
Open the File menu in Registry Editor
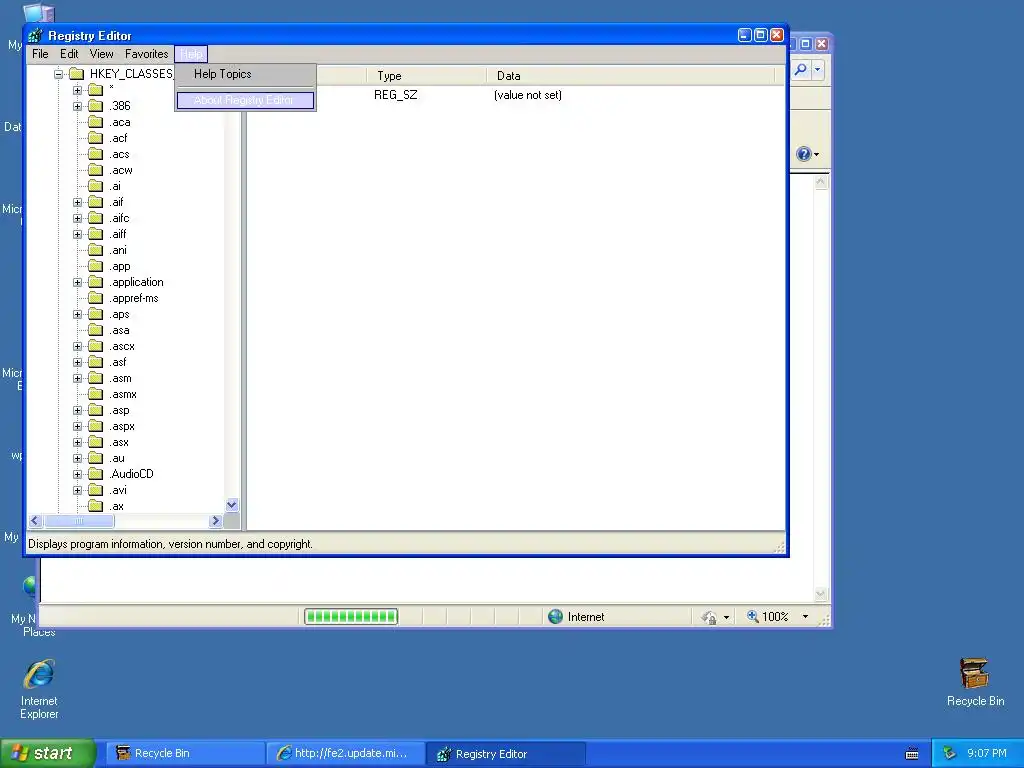[x=40, y=54]
